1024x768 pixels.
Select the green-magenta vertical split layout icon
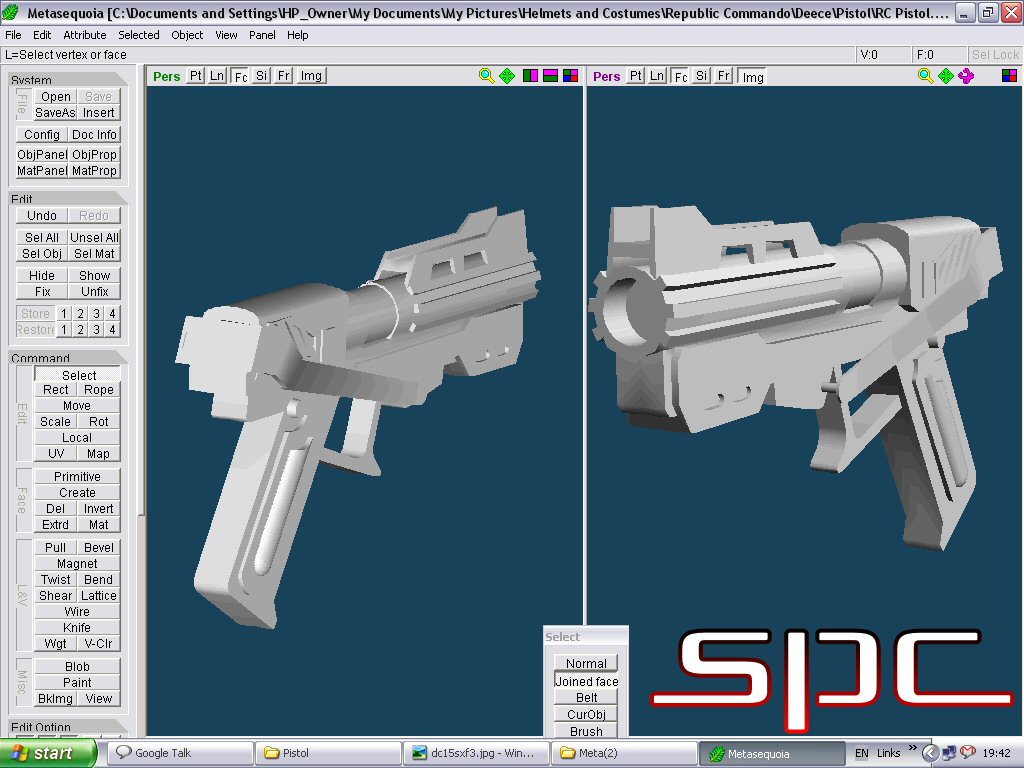(x=530, y=76)
